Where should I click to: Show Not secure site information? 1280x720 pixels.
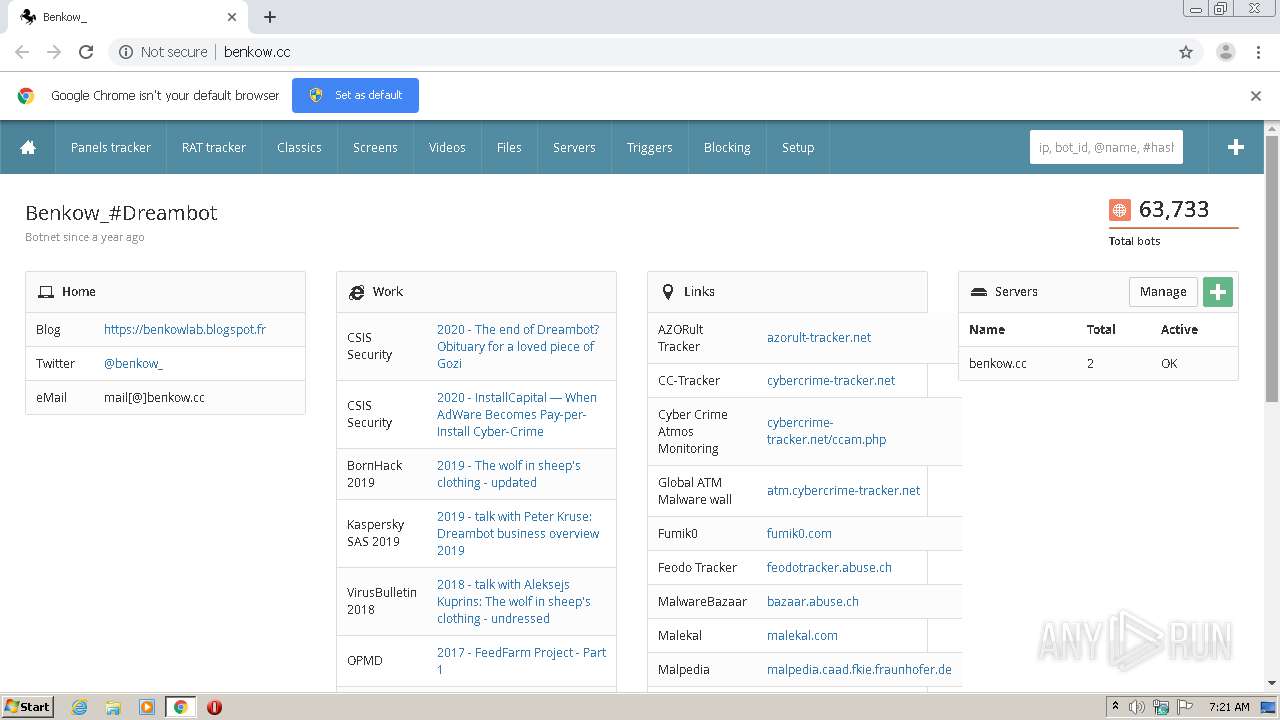coord(163,52)
